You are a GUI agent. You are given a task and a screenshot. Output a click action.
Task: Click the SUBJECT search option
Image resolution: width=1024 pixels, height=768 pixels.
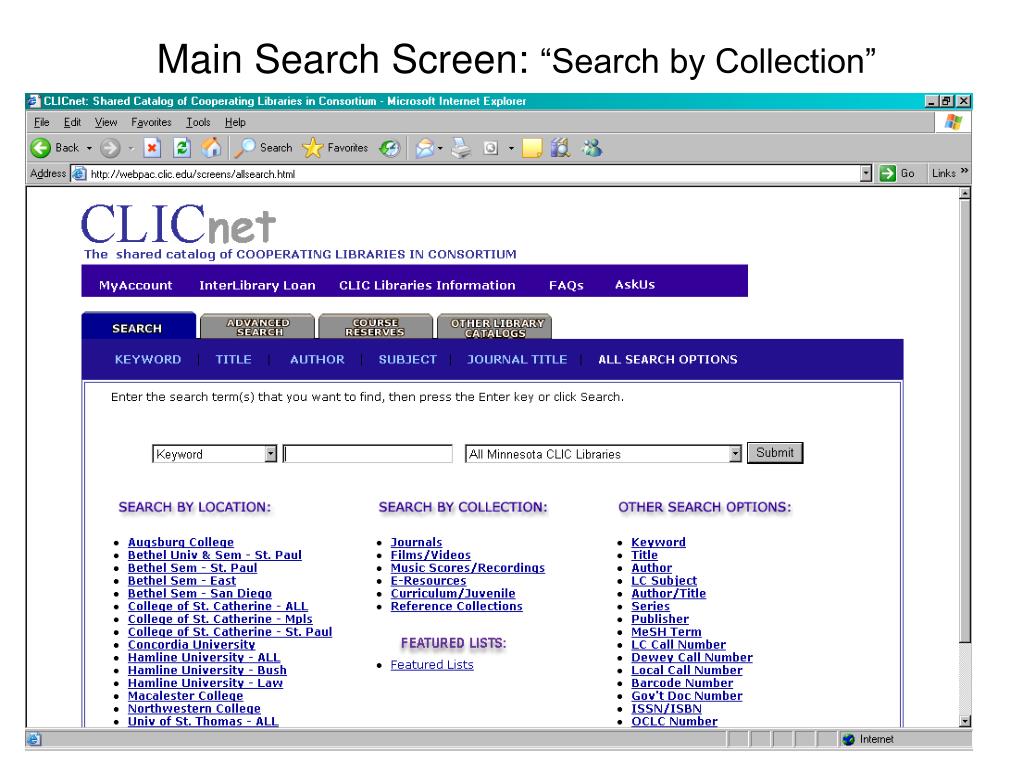point(408,359)
